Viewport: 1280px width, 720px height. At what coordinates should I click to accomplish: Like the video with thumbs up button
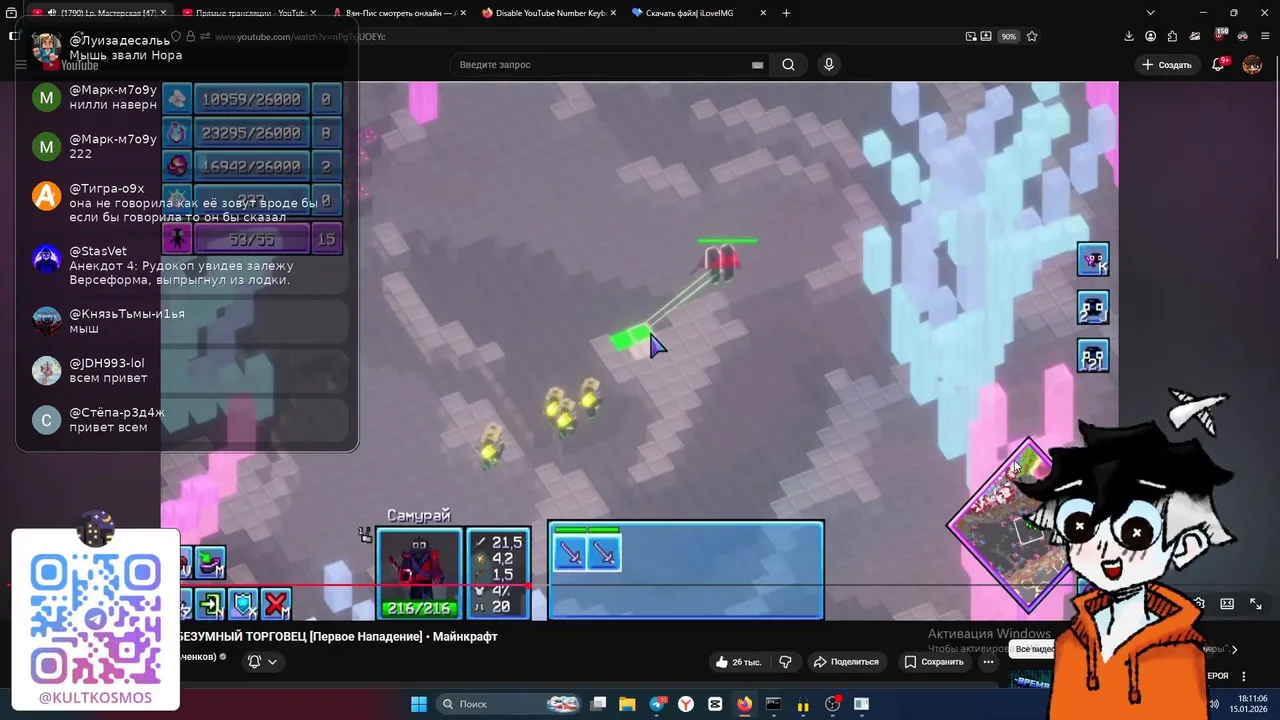(x=738, y=662)
